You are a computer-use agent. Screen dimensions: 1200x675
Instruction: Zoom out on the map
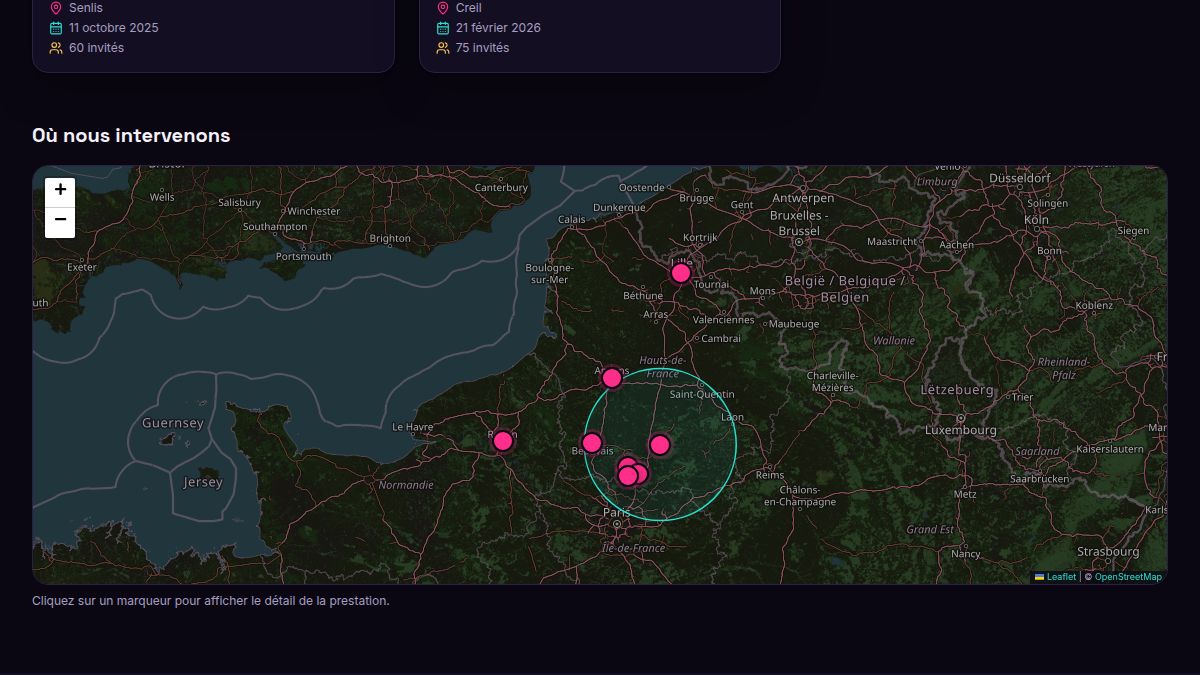pyautogui.click(x=60, y=221)
